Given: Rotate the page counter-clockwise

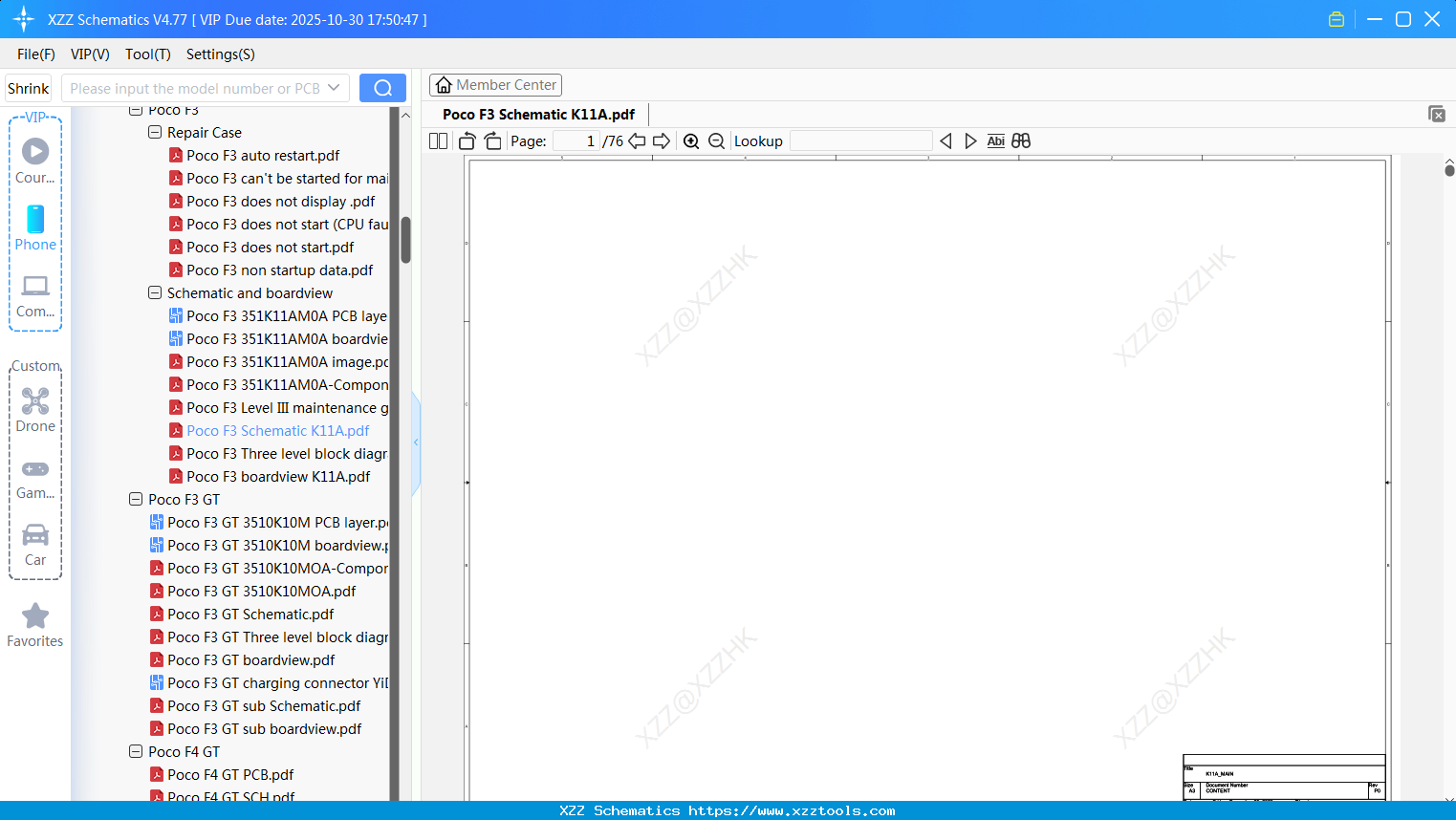Looking at the screenshot, I should pyautogui.click(x=467, y=141).
